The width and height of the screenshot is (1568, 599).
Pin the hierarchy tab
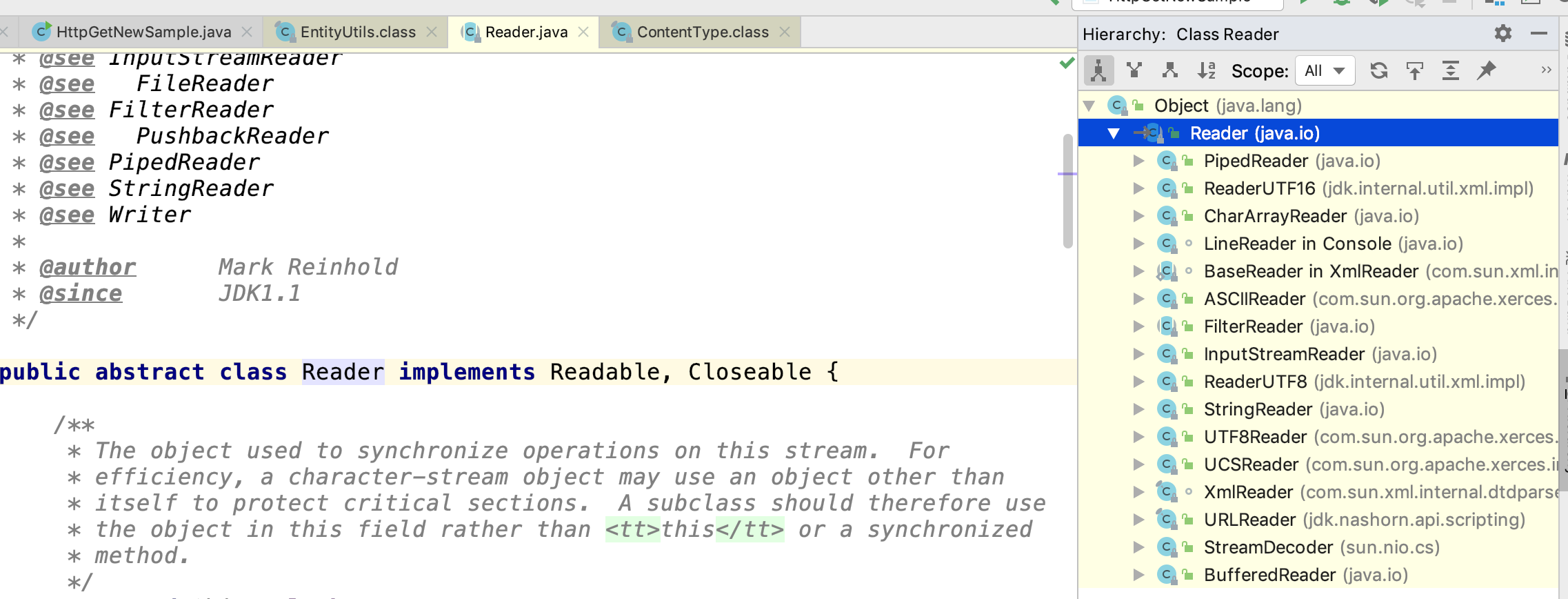1487,70
